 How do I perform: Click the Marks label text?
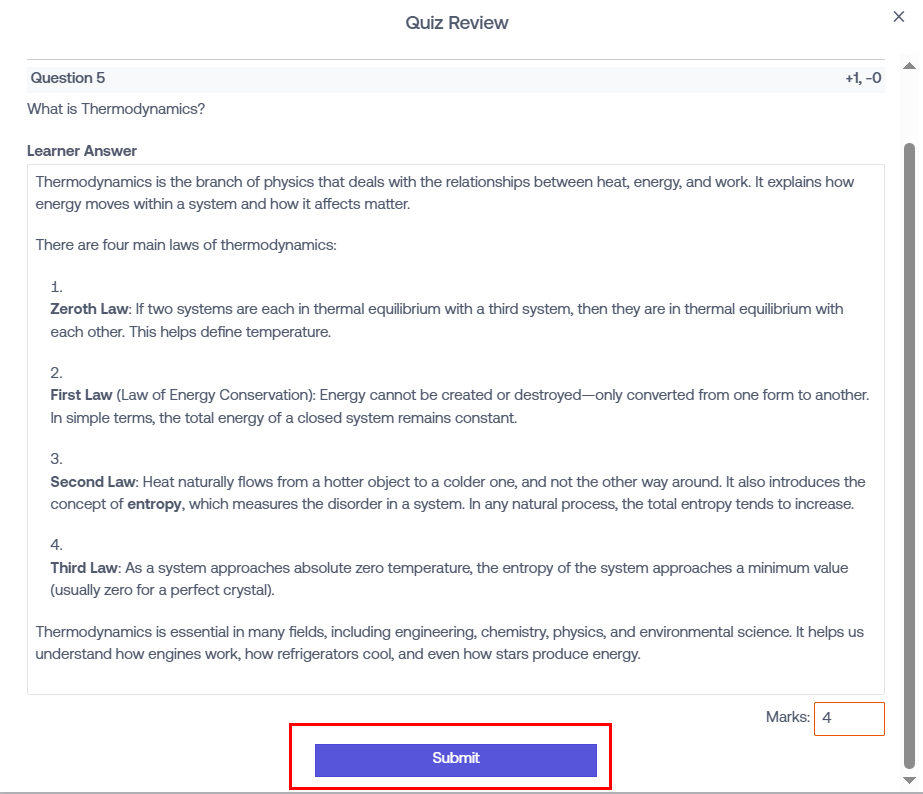point(787,717)
